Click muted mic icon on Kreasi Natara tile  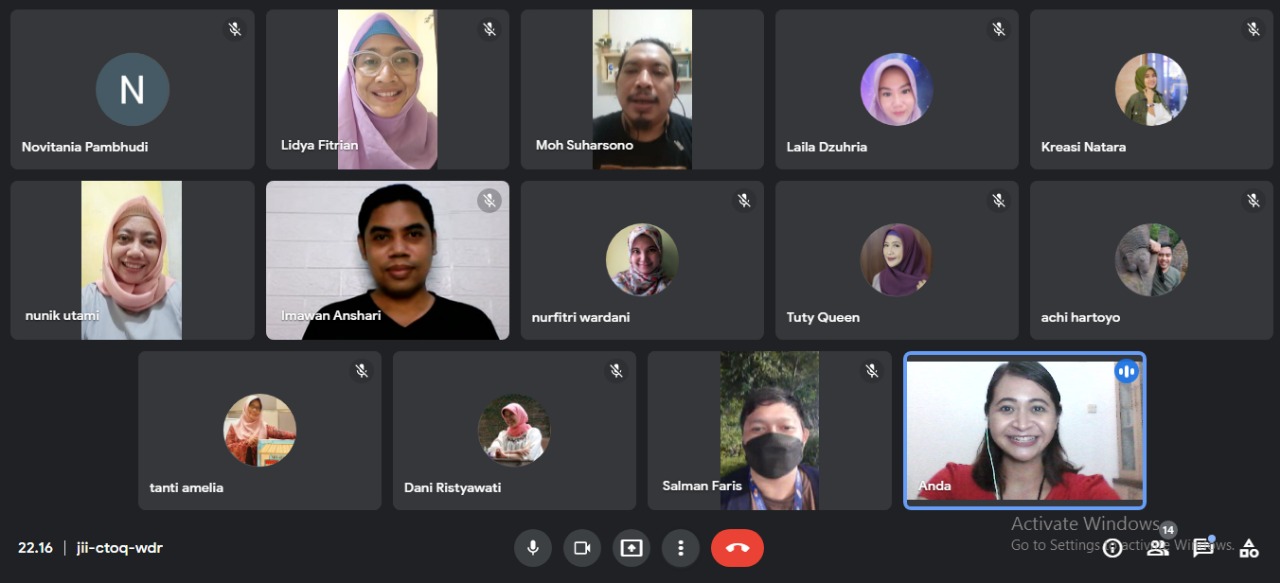[x=1254, y=30]
